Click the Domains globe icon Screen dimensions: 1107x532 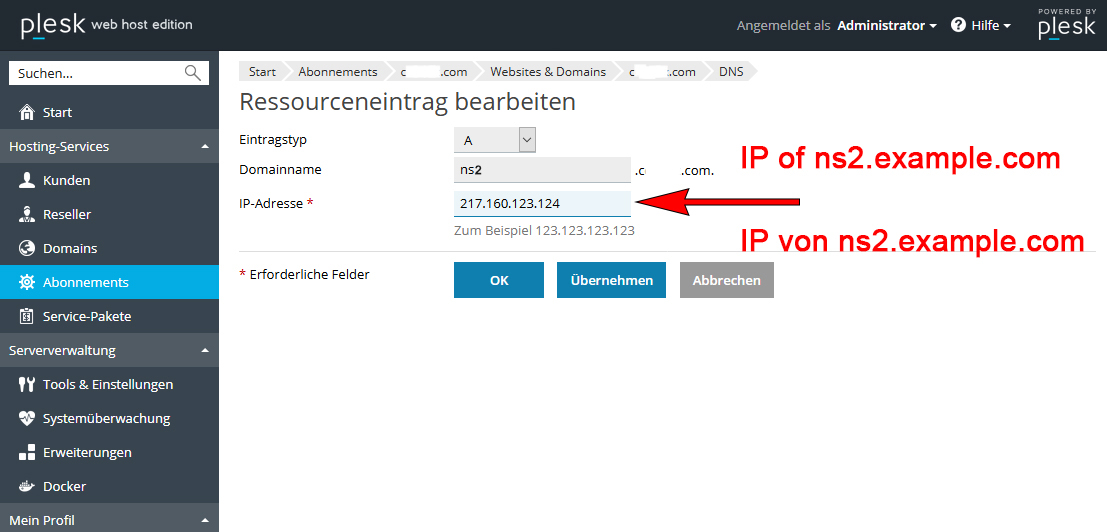[27, 248]
